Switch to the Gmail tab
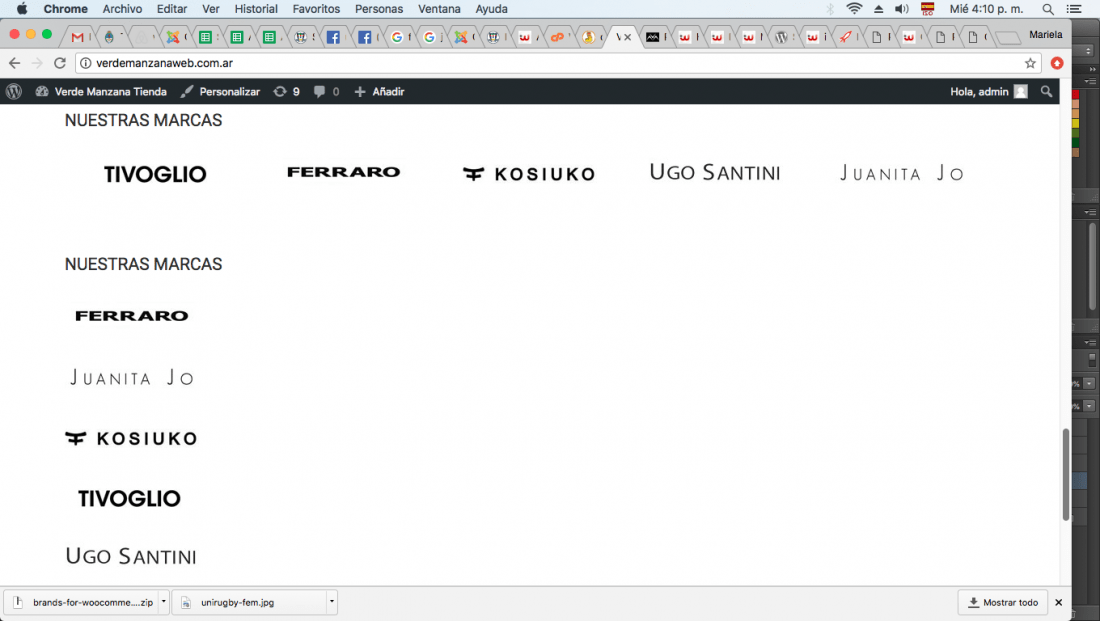Viewport: 1100px width, 621px height. click(x=78, y=37)
